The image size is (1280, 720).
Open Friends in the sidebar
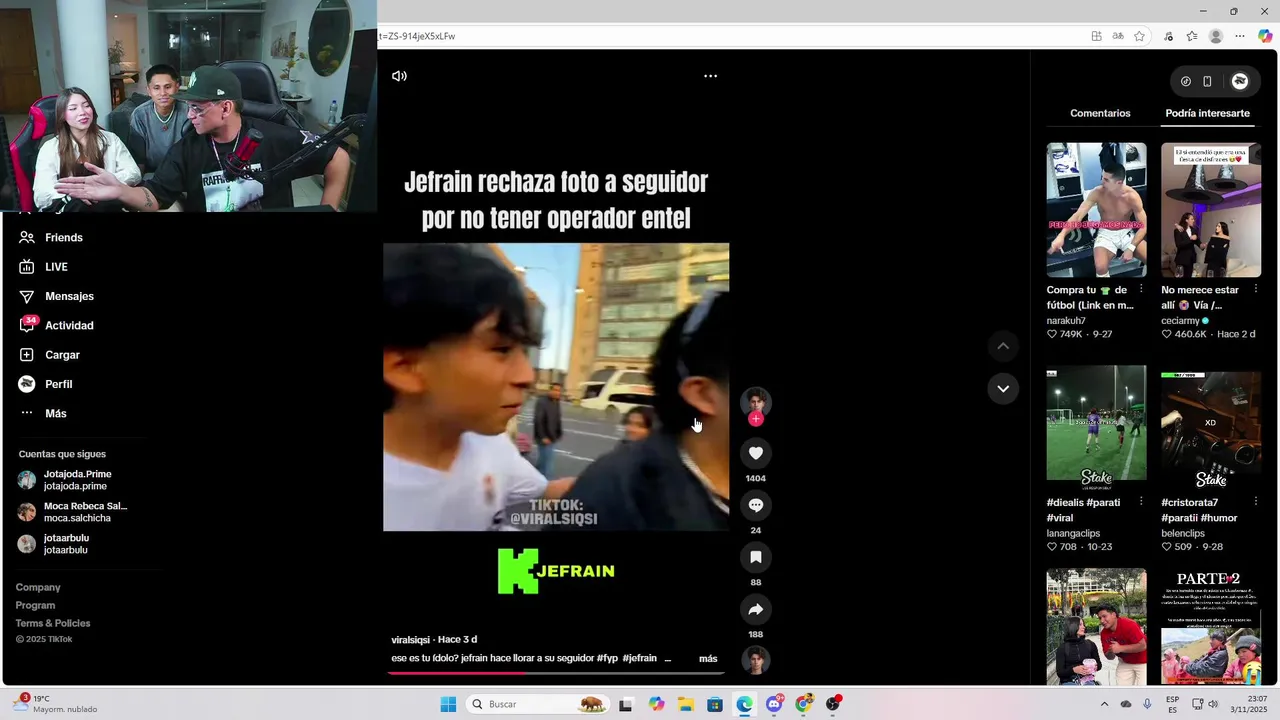point(51,237)
